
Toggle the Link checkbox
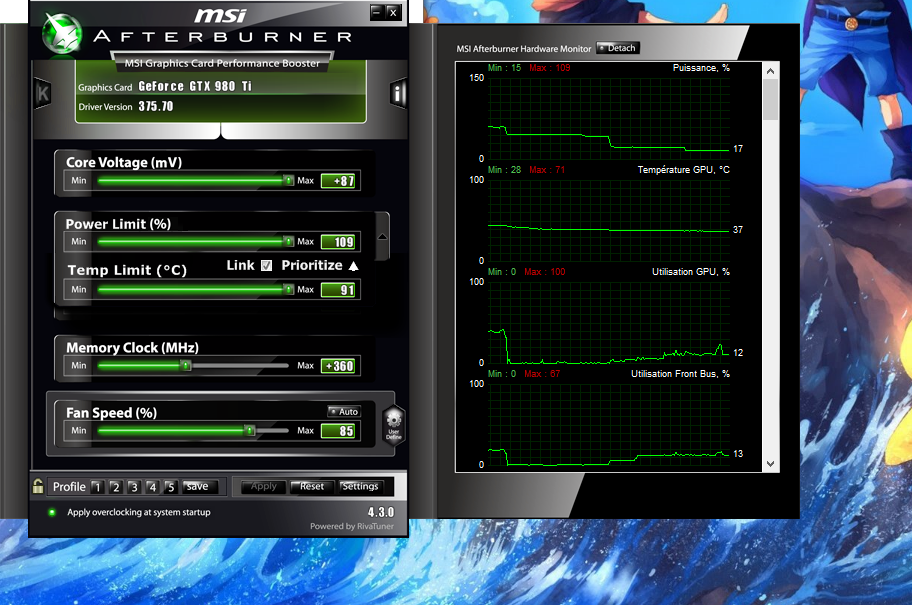pos(266,265)
